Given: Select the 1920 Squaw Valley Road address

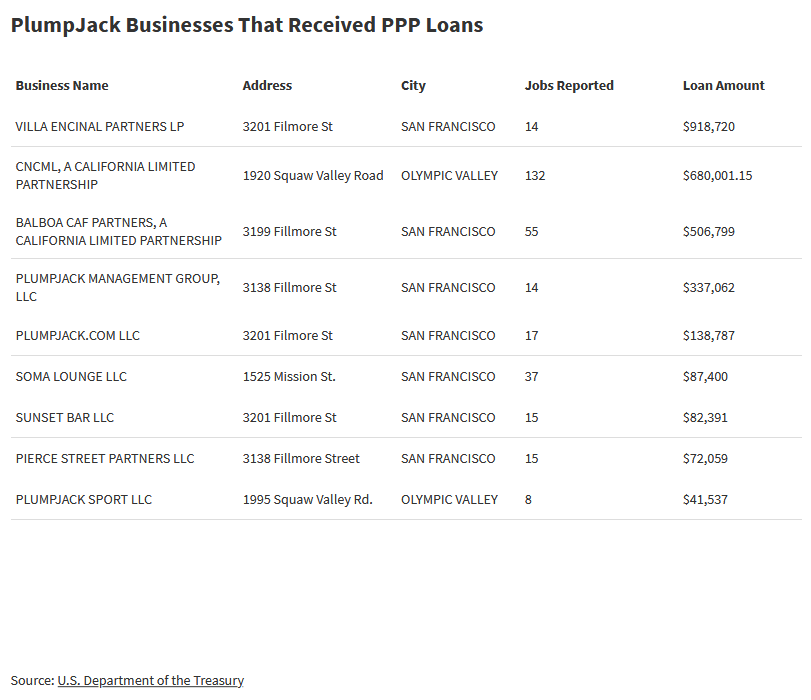Looking at the screenshot, I should pos(313,176).
